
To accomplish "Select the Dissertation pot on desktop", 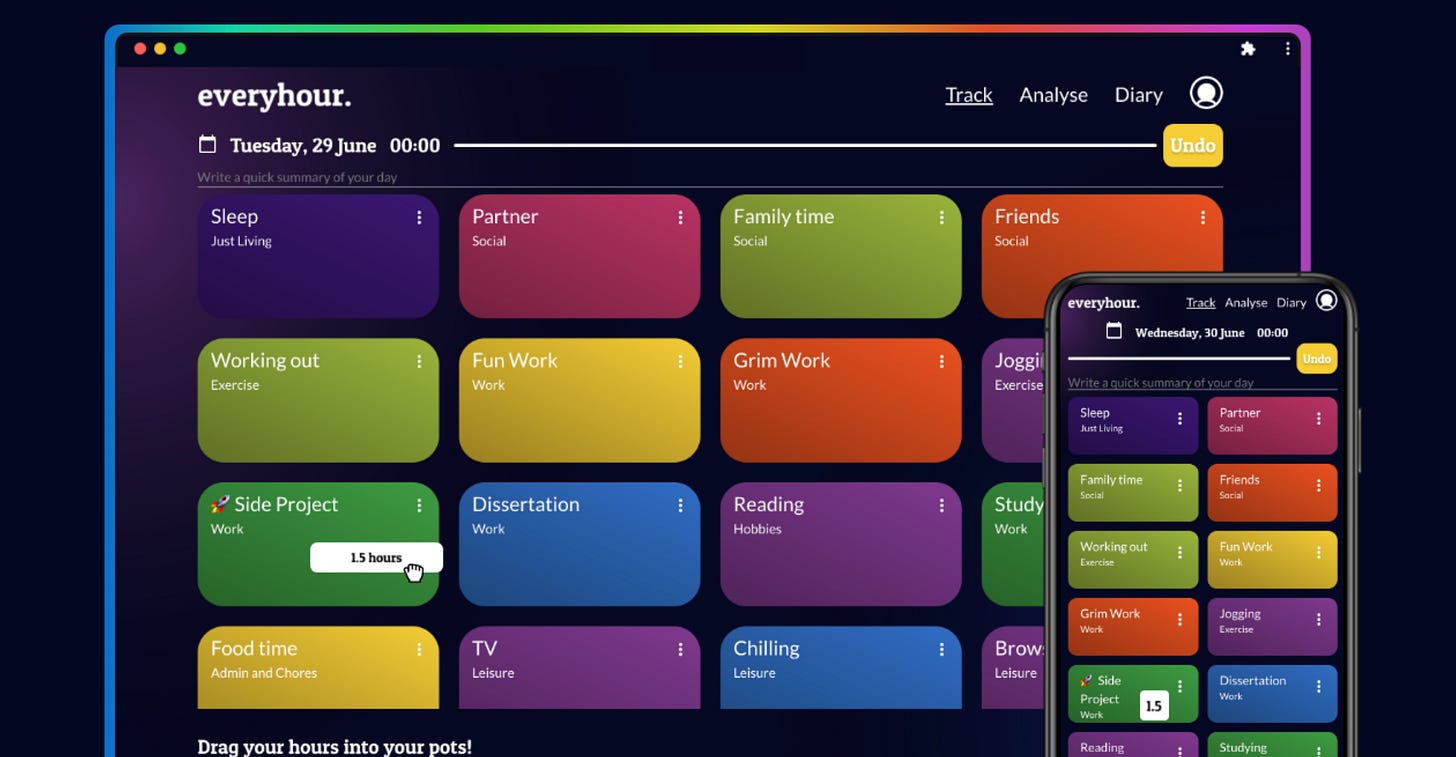I will tap(579, 544).
